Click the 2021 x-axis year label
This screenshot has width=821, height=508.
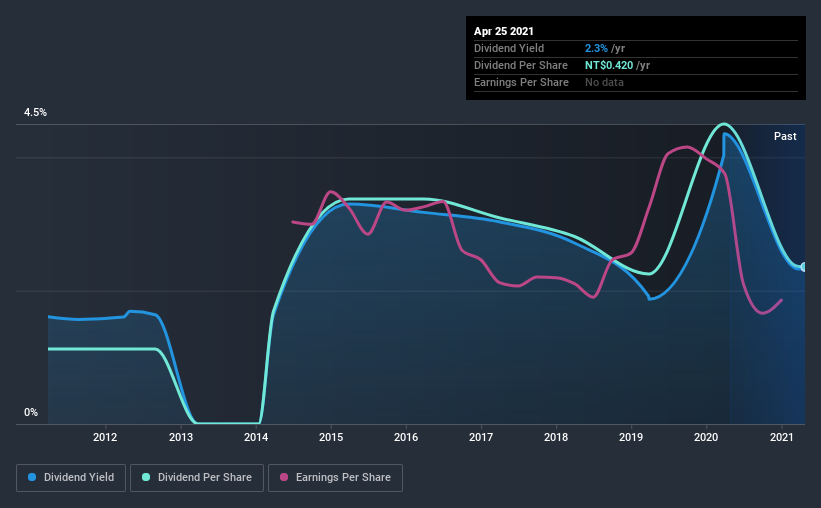pos(782,437)
